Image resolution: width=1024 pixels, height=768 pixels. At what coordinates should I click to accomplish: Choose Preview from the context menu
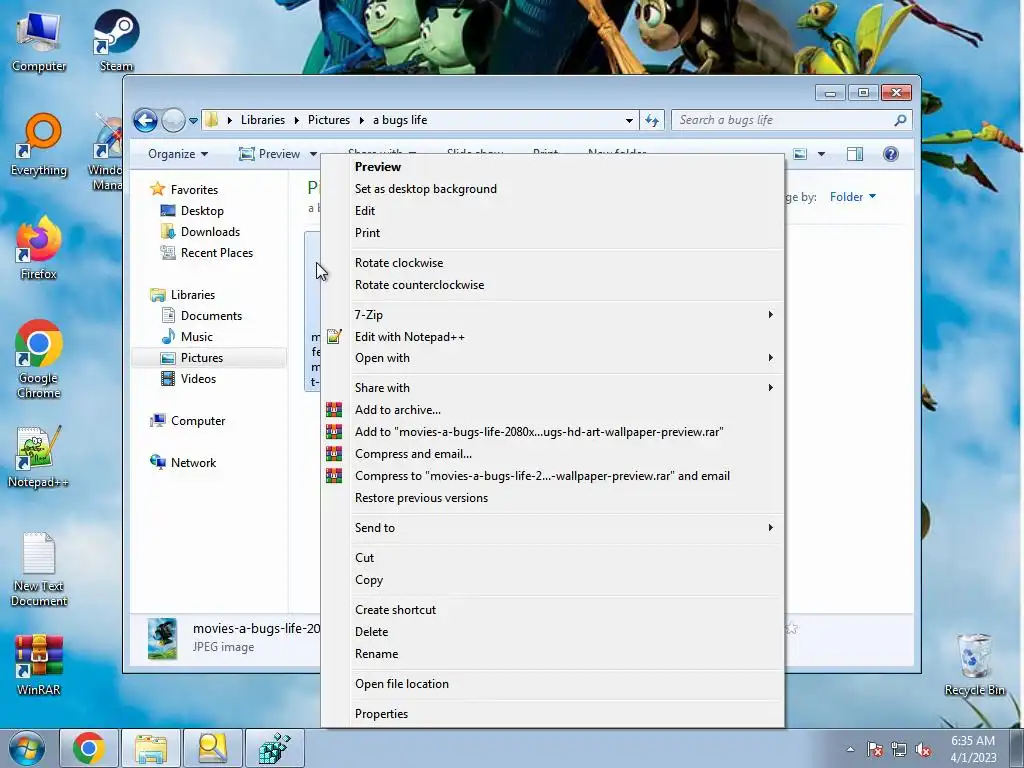click(x=552, y=167)
